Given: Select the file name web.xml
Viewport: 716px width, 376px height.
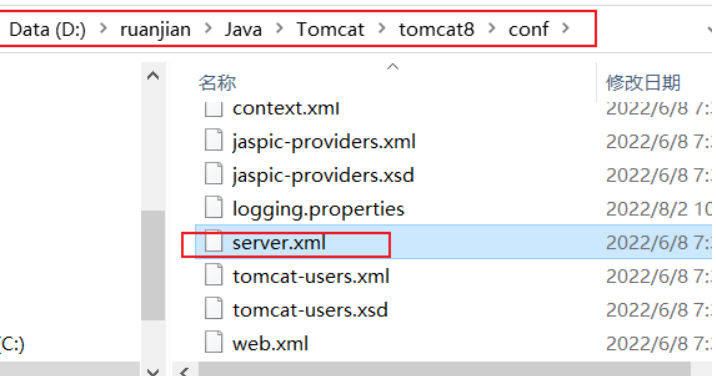Looking at the screenshot, I should pyautogui.click(x=270, y=344).
